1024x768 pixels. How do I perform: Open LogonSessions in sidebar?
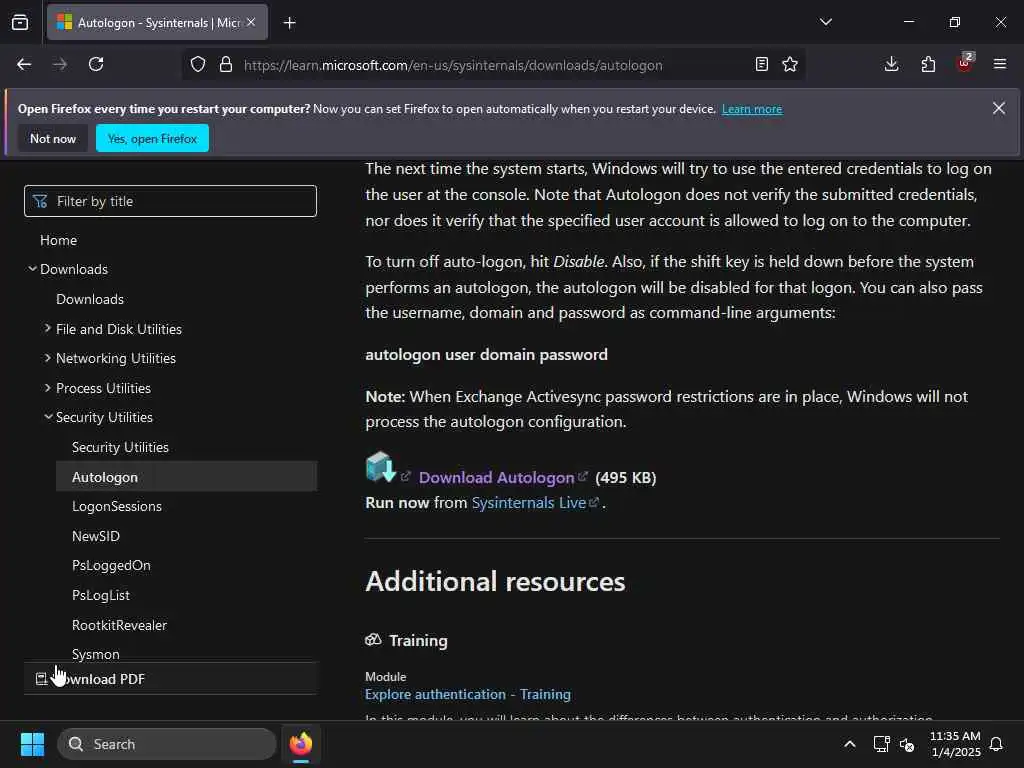pyautogui.click(x=117, y=506)
